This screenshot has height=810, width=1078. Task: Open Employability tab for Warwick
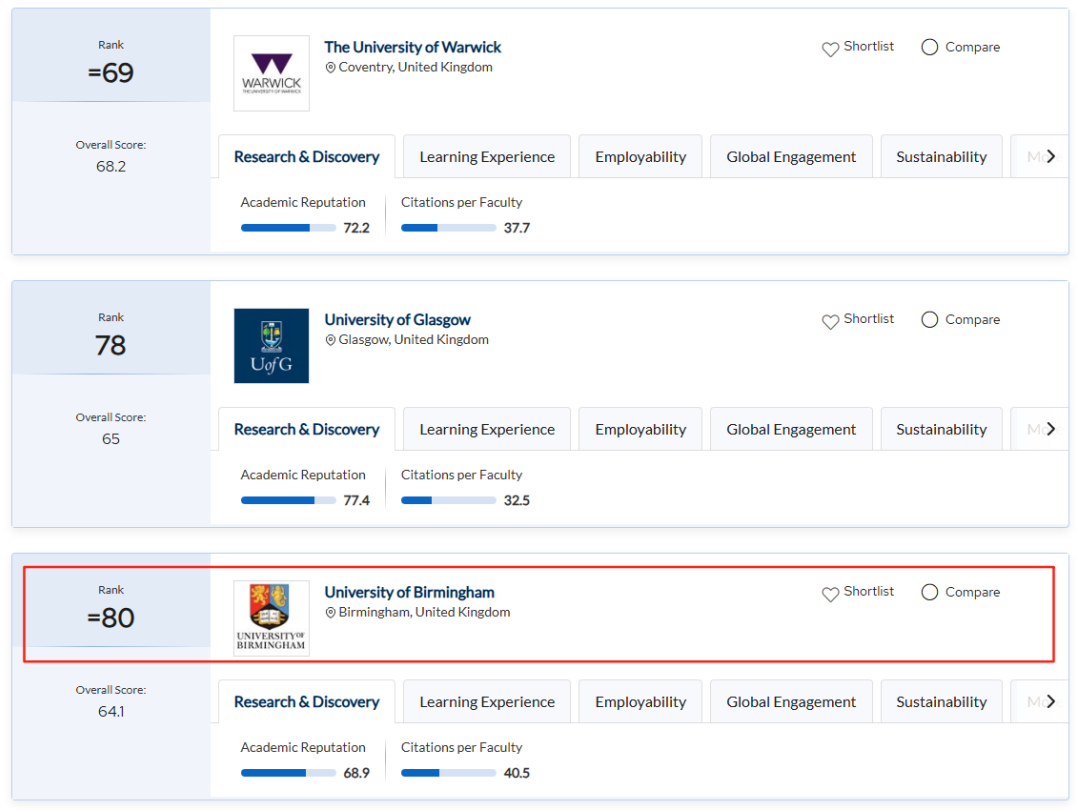pyautogui.click(x=640, y=157)
